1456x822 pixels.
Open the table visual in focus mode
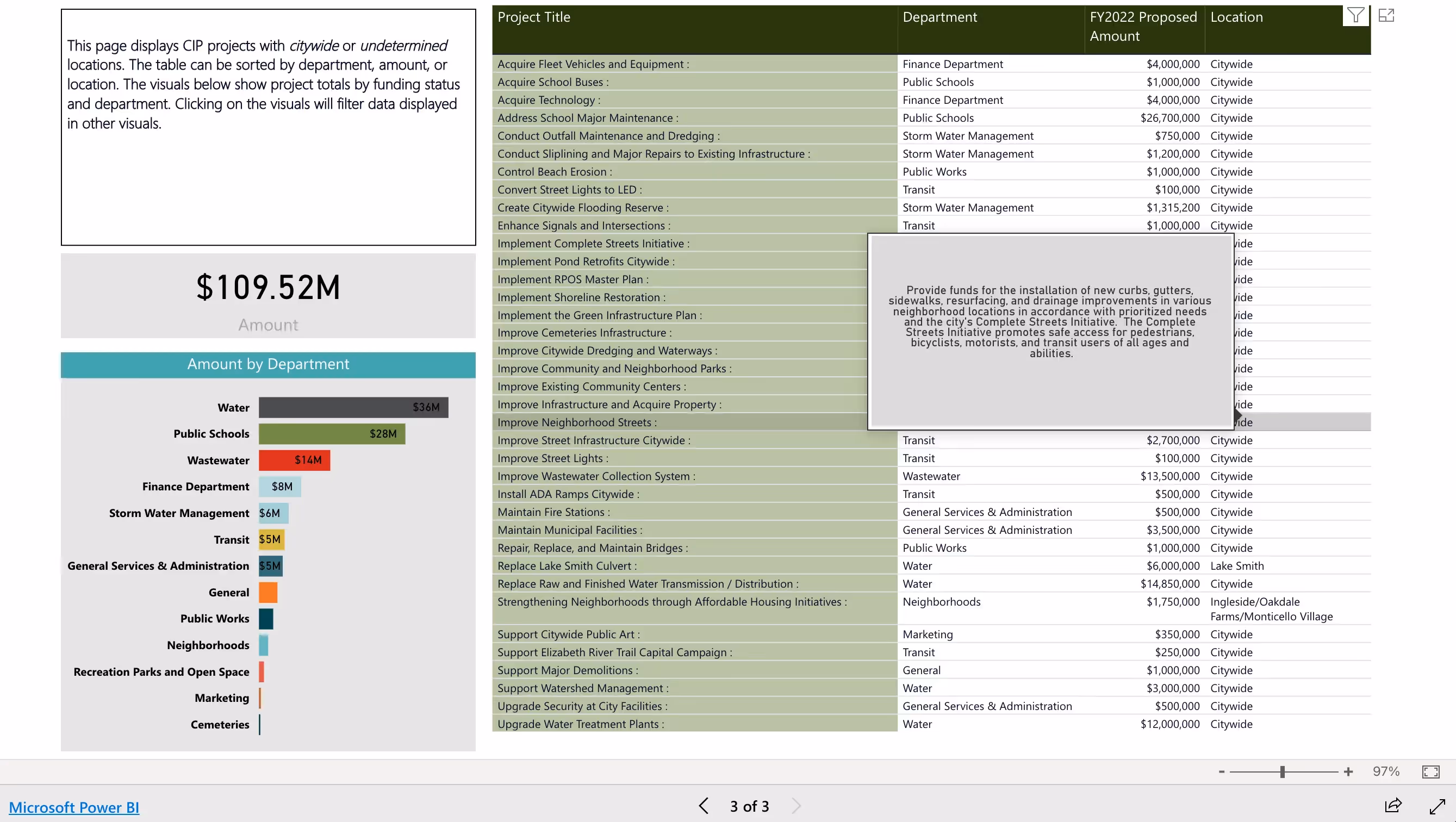pos(1386,15)
